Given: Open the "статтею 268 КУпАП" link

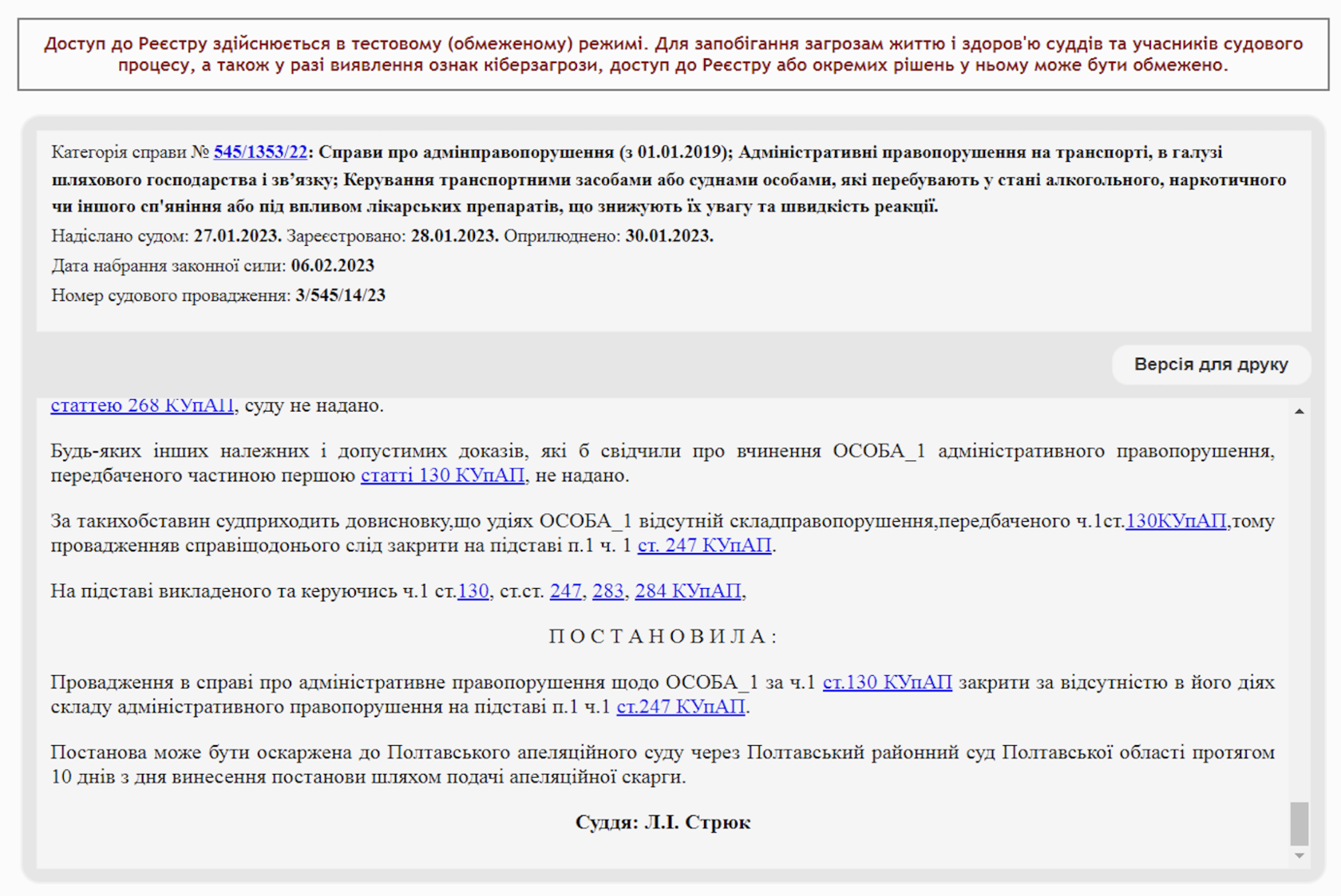Looking at the screenshot, I should (x=142, y=406).
